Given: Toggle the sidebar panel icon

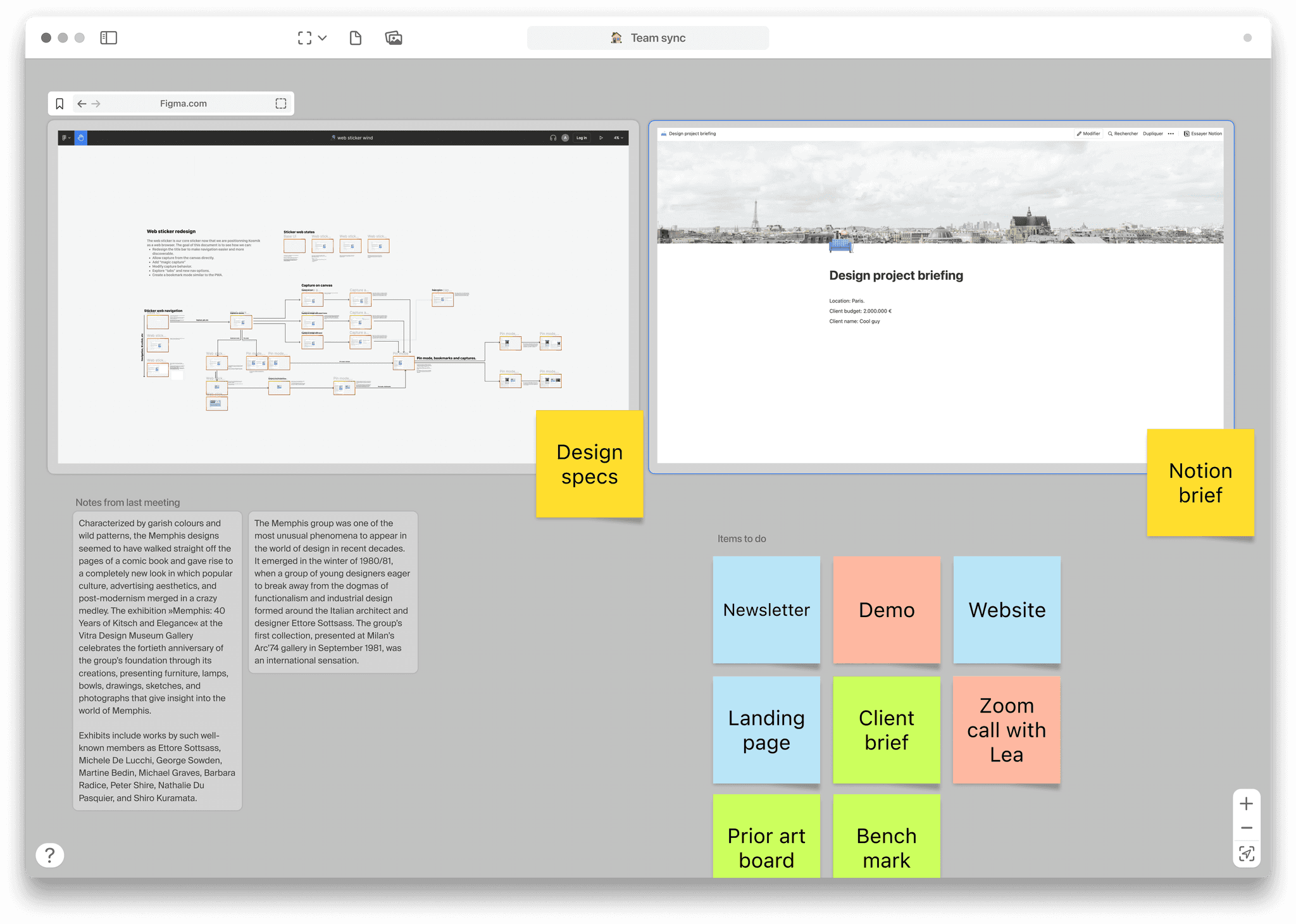Looking at the screenshot, I should (x=109, y=38).
